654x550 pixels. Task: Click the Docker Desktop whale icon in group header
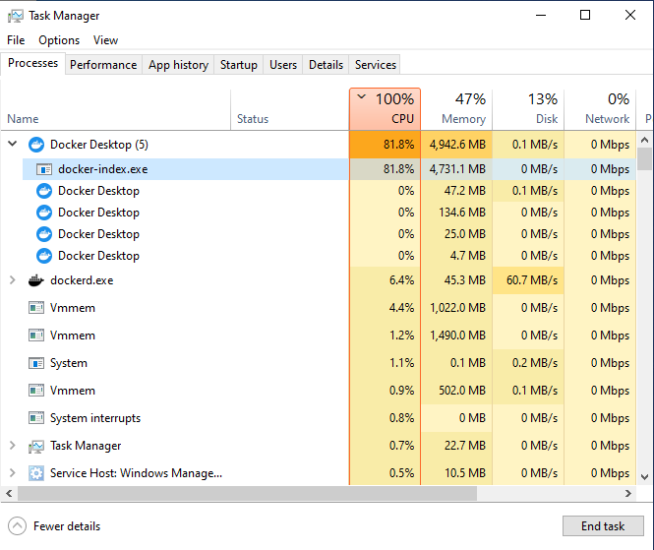pyautogui.click(x=37, y=144)
